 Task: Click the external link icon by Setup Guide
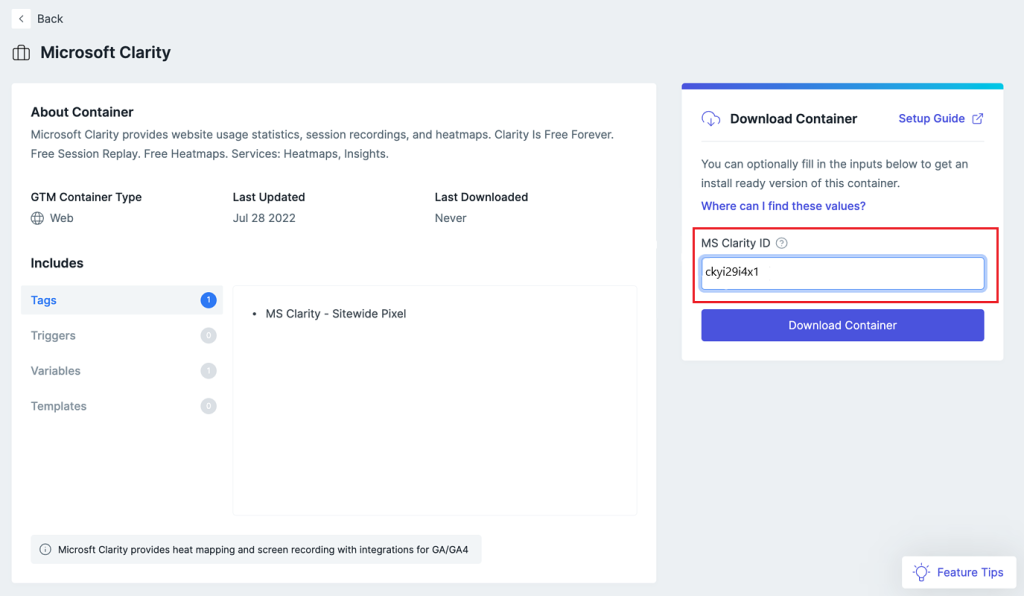[978, 118]
